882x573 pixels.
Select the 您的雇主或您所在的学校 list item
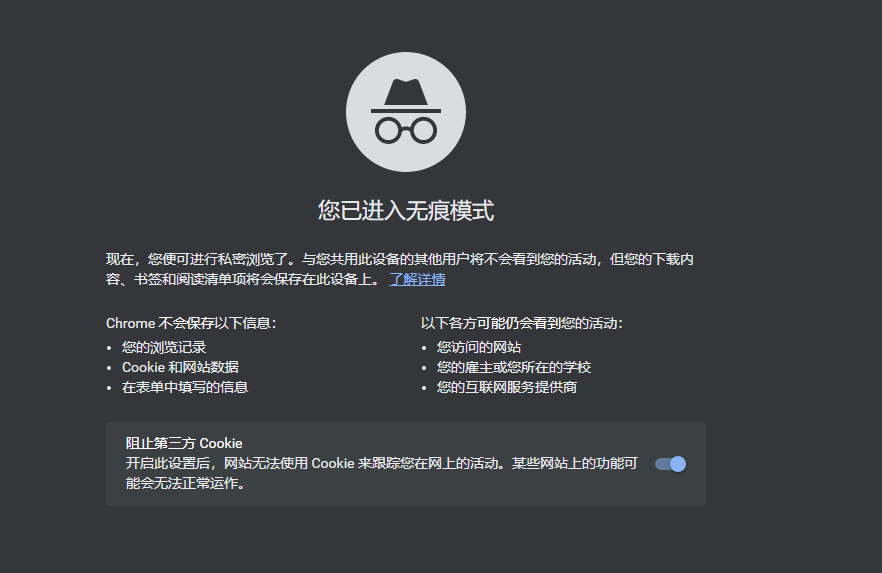[x=514, y=367]
